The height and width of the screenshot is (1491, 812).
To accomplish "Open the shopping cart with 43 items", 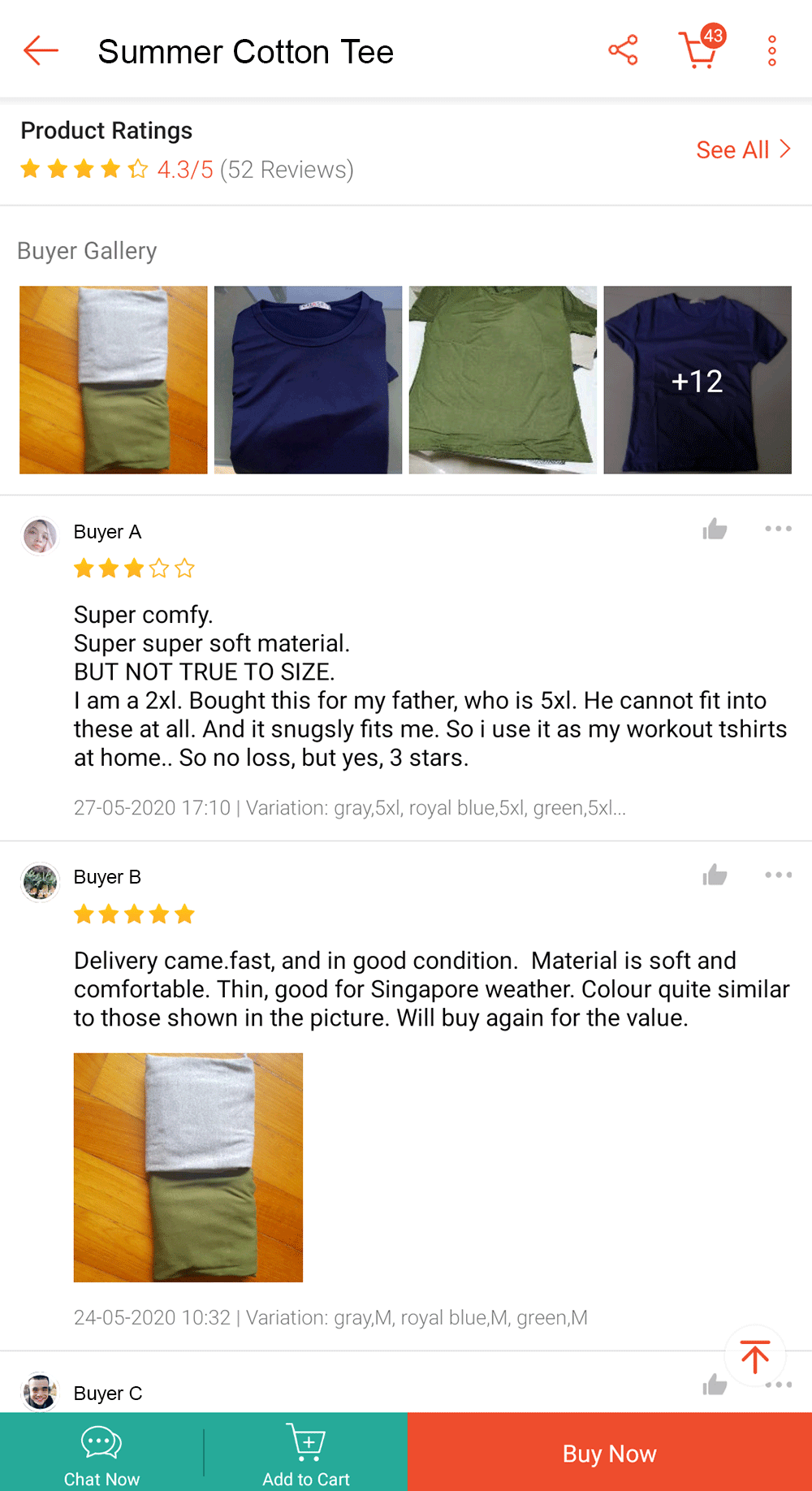I will 699,50.
